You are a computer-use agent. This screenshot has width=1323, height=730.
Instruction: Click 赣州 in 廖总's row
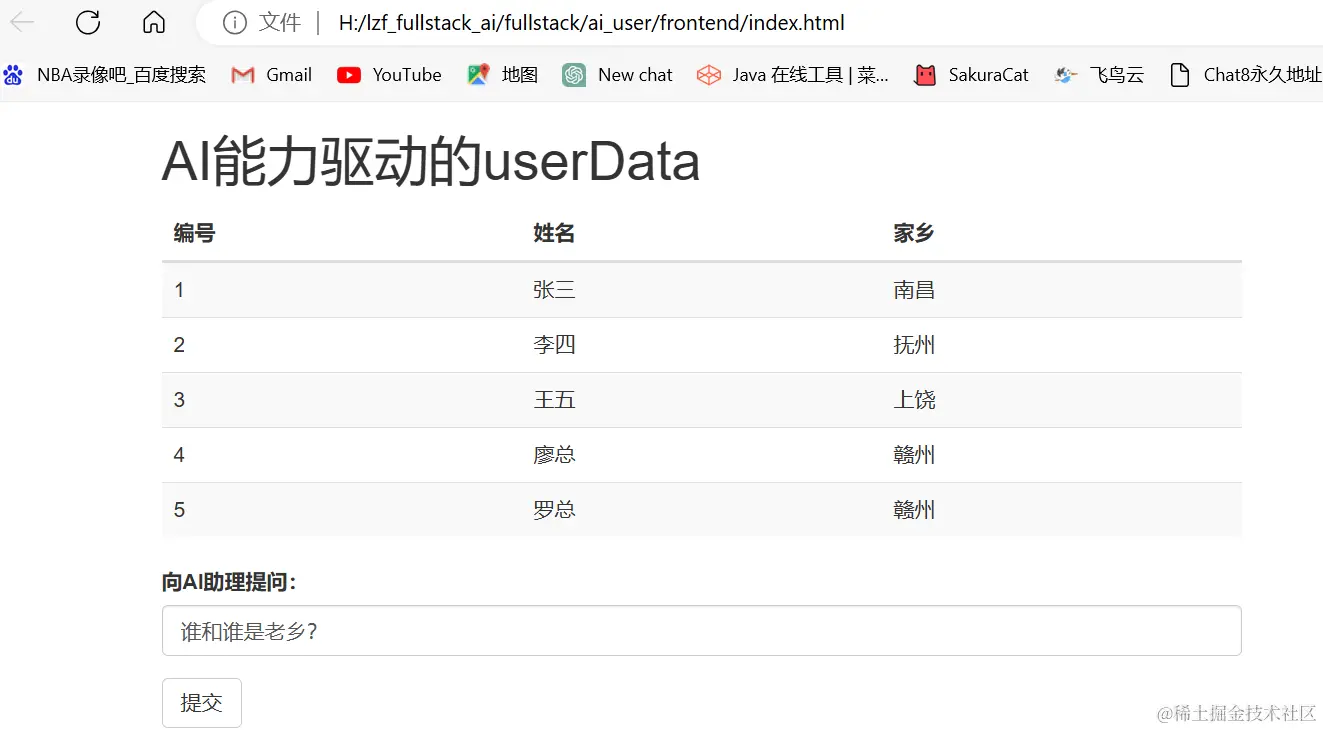914,455
